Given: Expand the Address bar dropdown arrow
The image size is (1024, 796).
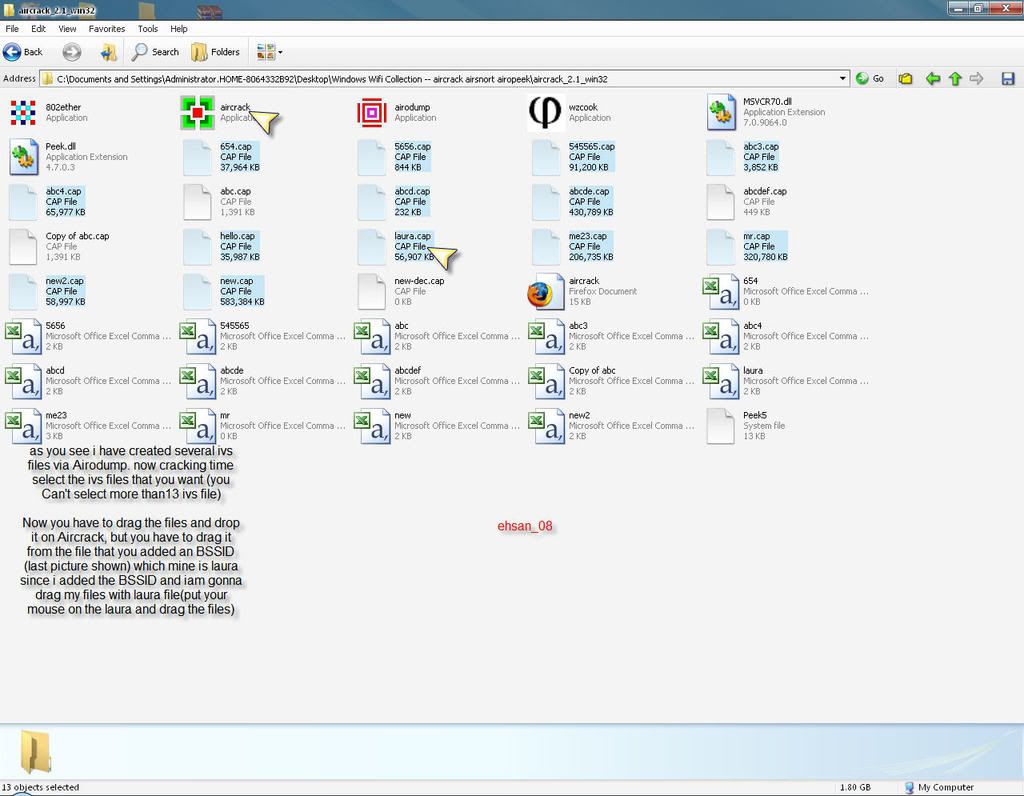Looking at the screenshot, I should point(842,79).
